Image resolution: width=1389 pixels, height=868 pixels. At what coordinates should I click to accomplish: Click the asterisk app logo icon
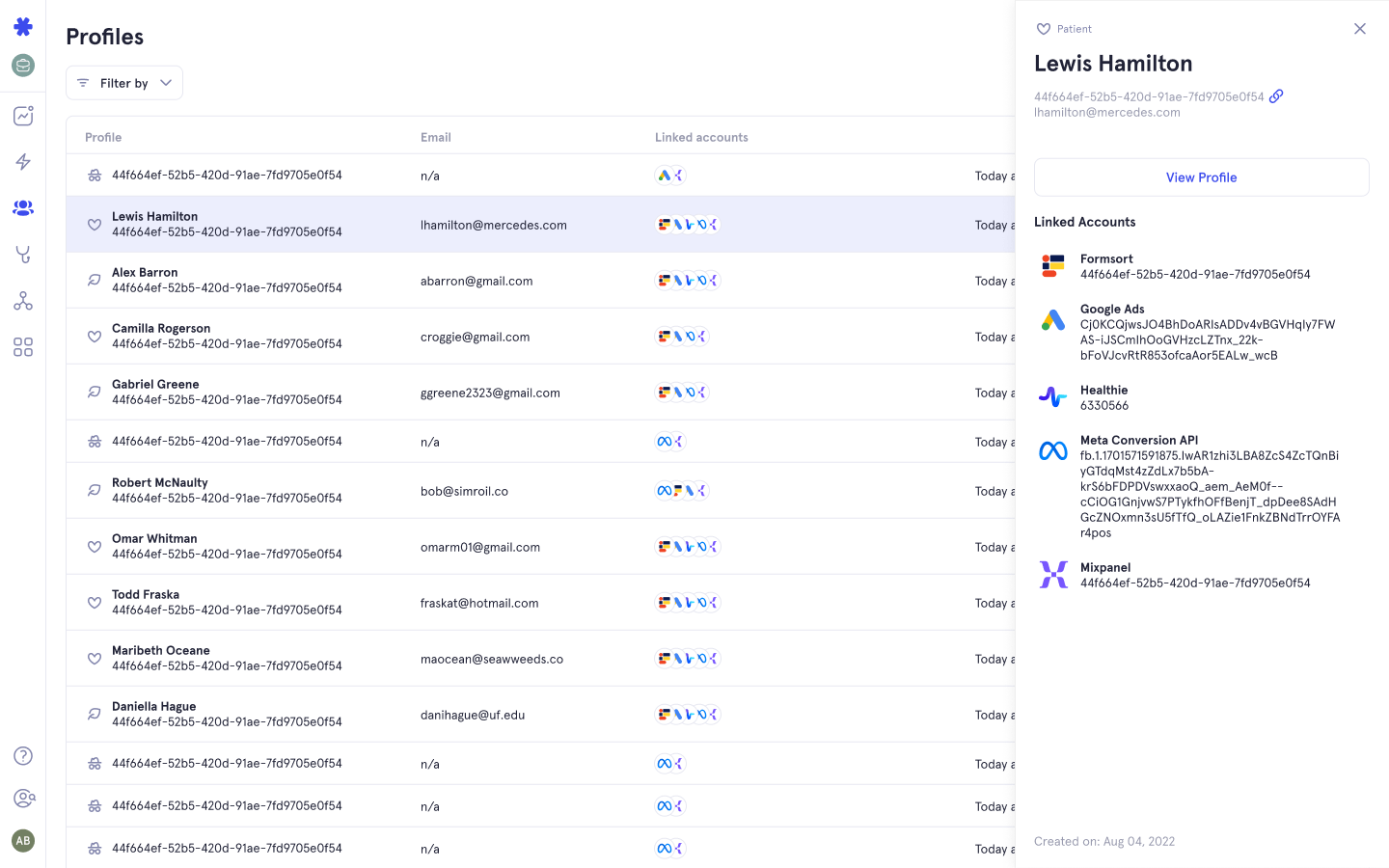23,26
